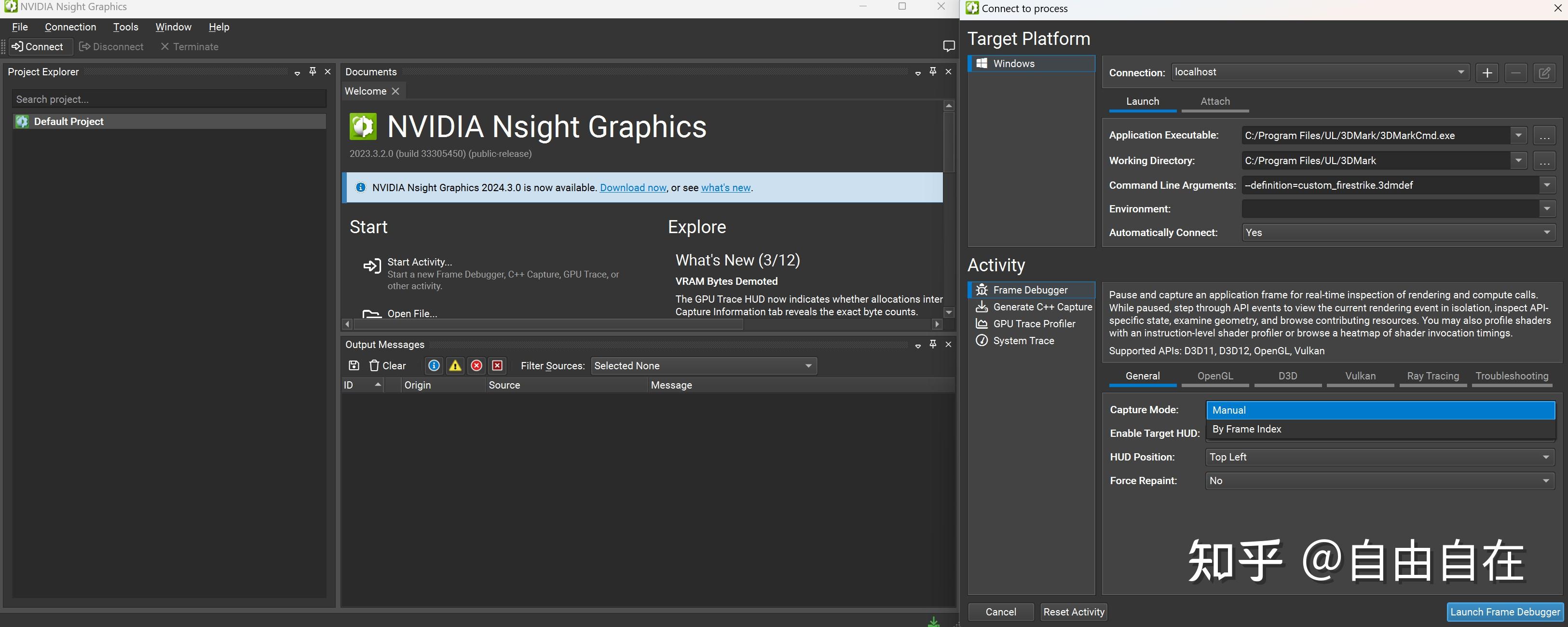Open the HUD Position dropdown
1568x627 pixels.
1379,457
